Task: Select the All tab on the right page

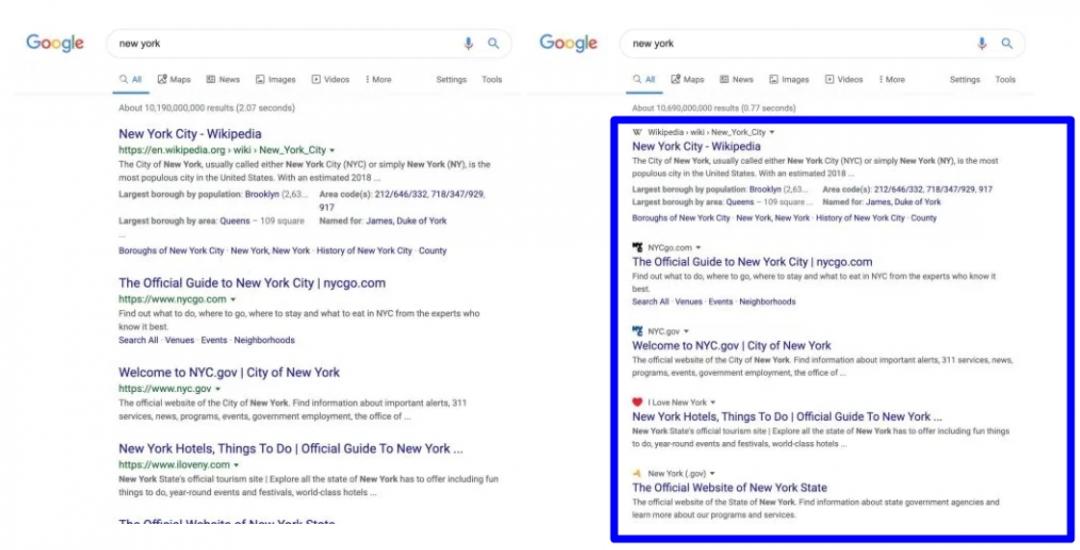Action: (x=644, y=80)
